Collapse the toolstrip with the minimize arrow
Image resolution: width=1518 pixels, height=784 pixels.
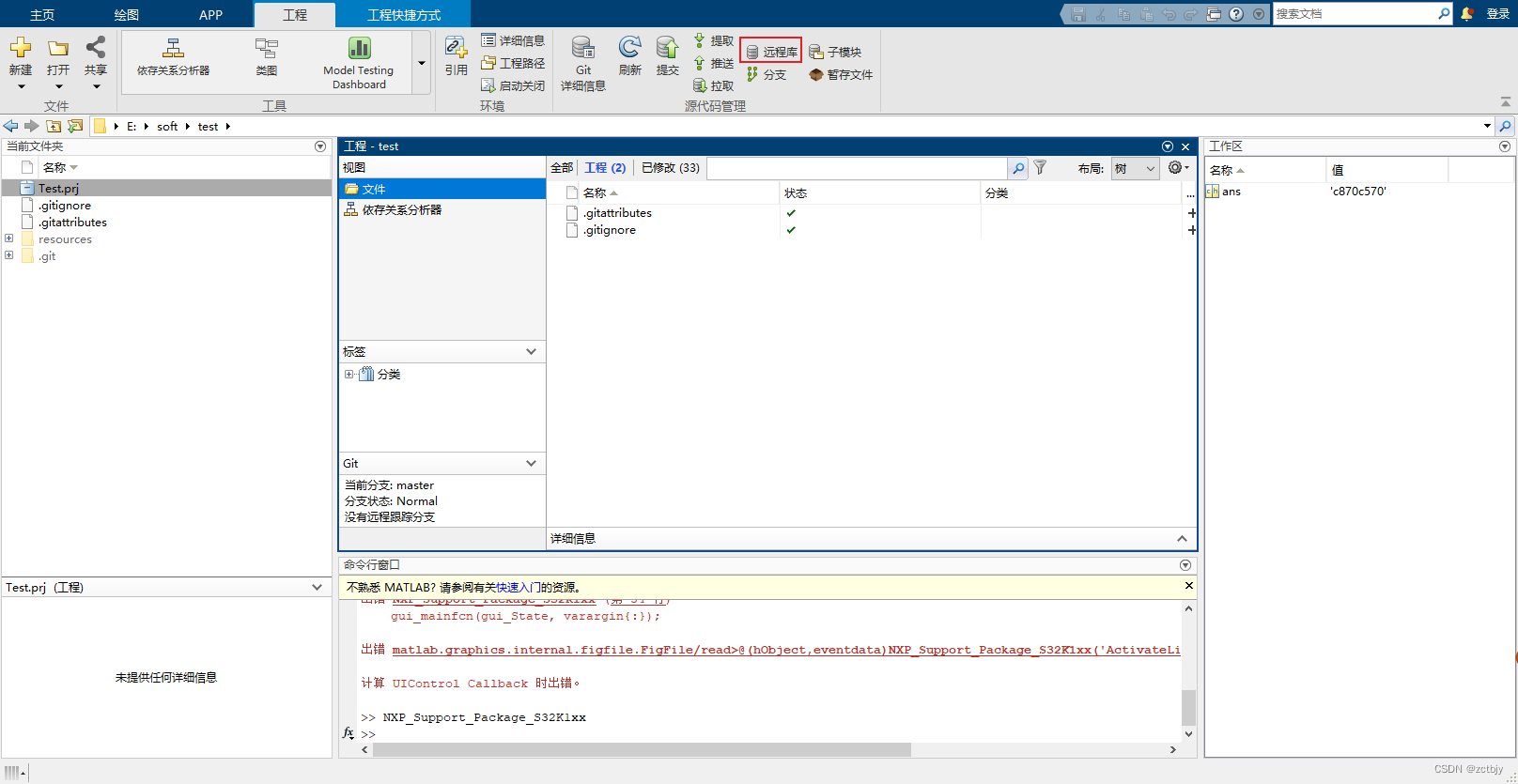coord(1506,101)
